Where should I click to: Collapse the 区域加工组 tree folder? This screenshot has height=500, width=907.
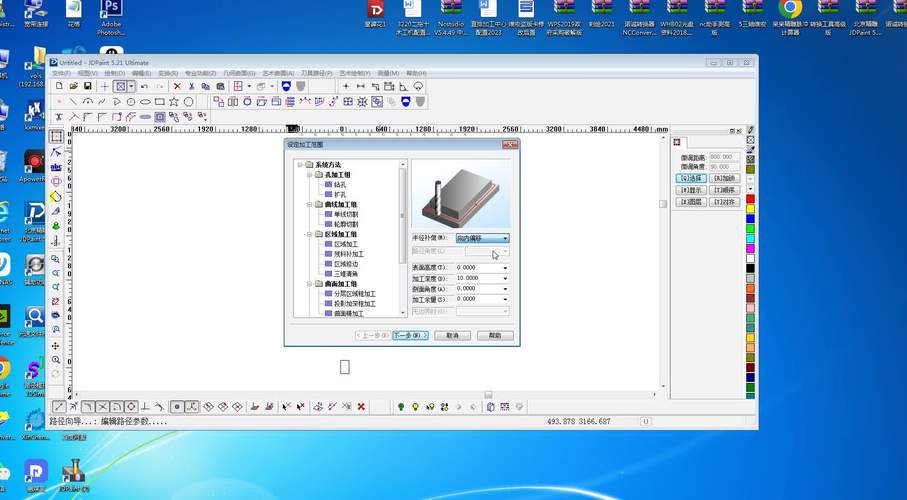click(x=309, y=234)
